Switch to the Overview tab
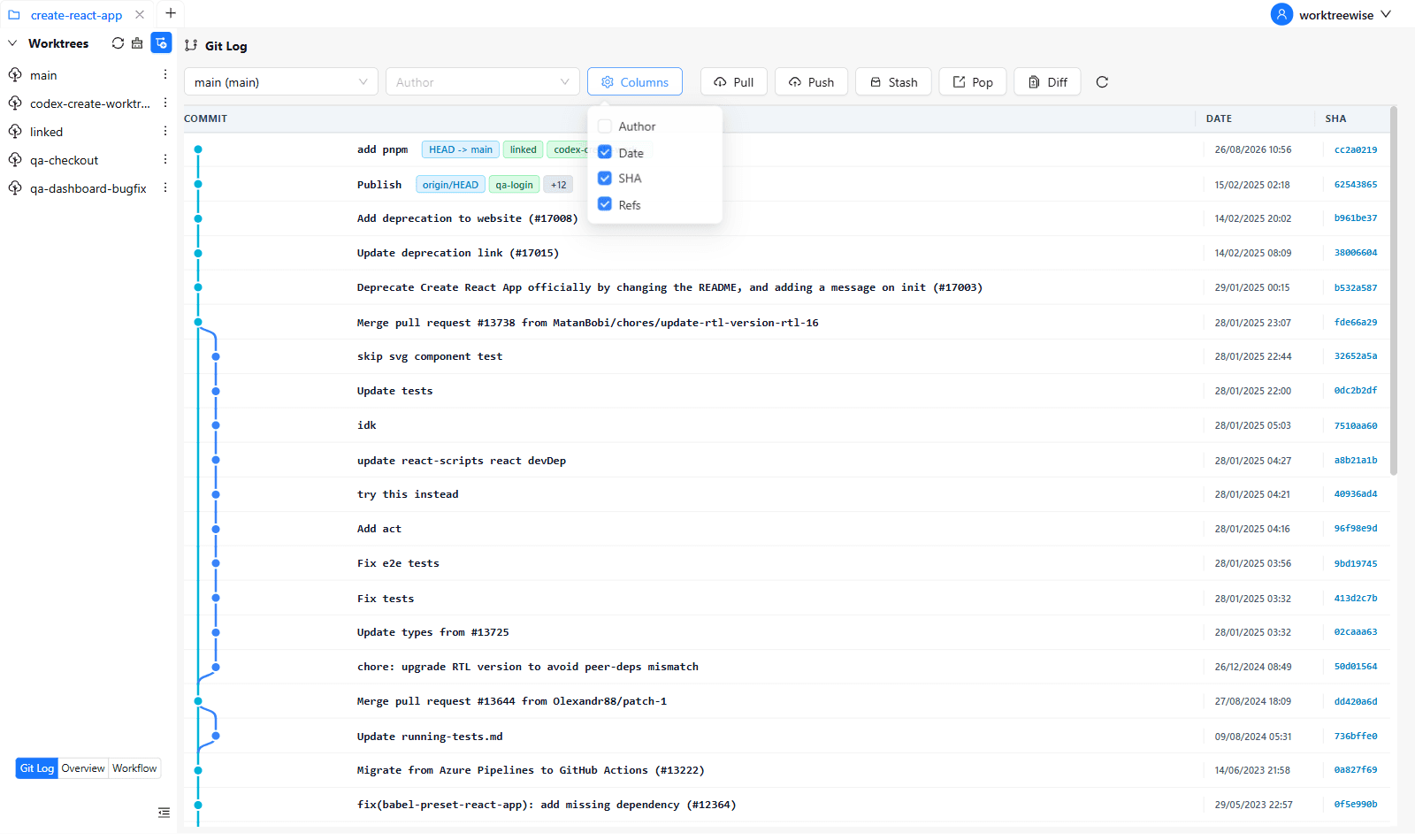This screenshot has height=840, width=1415. point(83,768)
